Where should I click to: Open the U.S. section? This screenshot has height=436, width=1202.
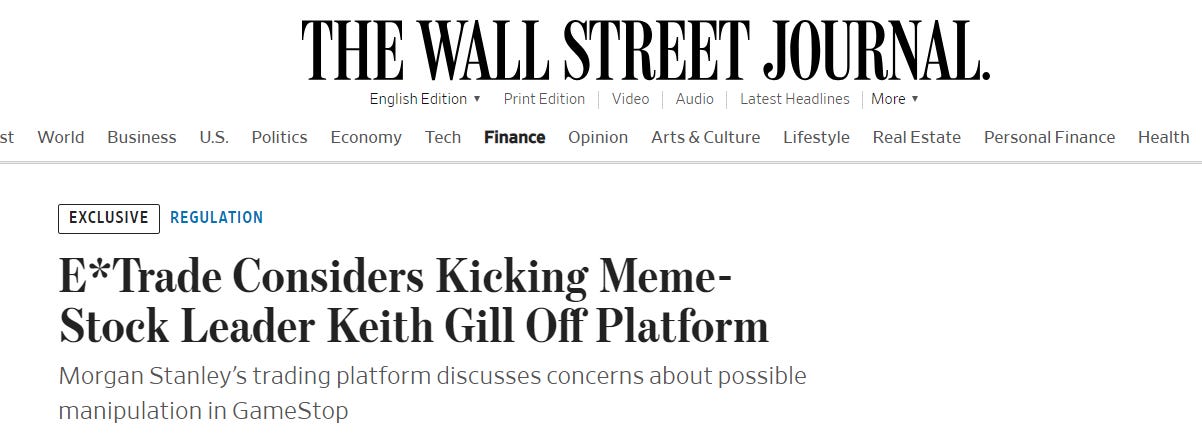coord(214,138)
